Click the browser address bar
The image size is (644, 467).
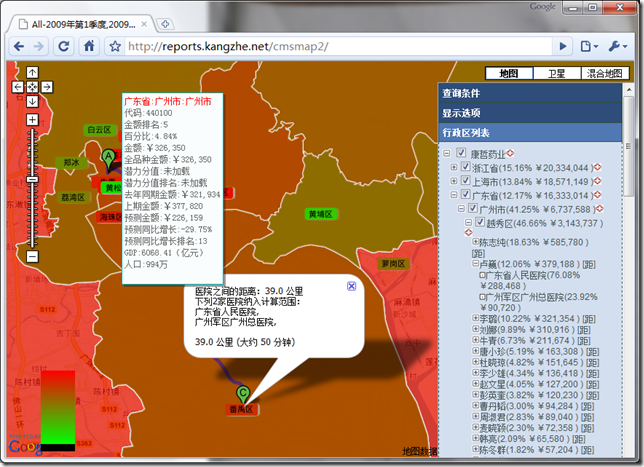click(338, 46)
